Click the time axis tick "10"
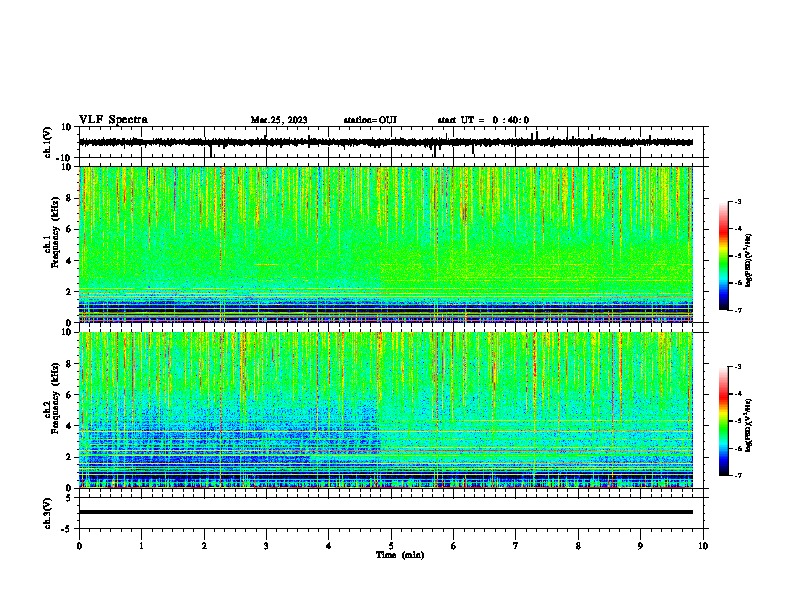Screen dimensions: 792x612 (703, 546)
